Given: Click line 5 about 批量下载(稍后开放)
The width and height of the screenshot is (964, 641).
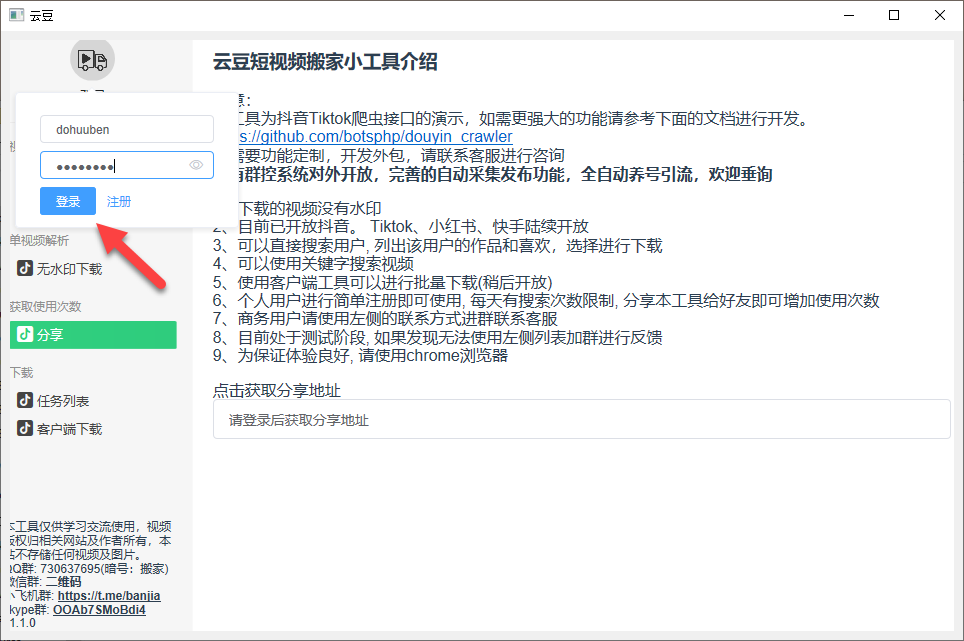Looking at the screenshot, I should 383,283.
